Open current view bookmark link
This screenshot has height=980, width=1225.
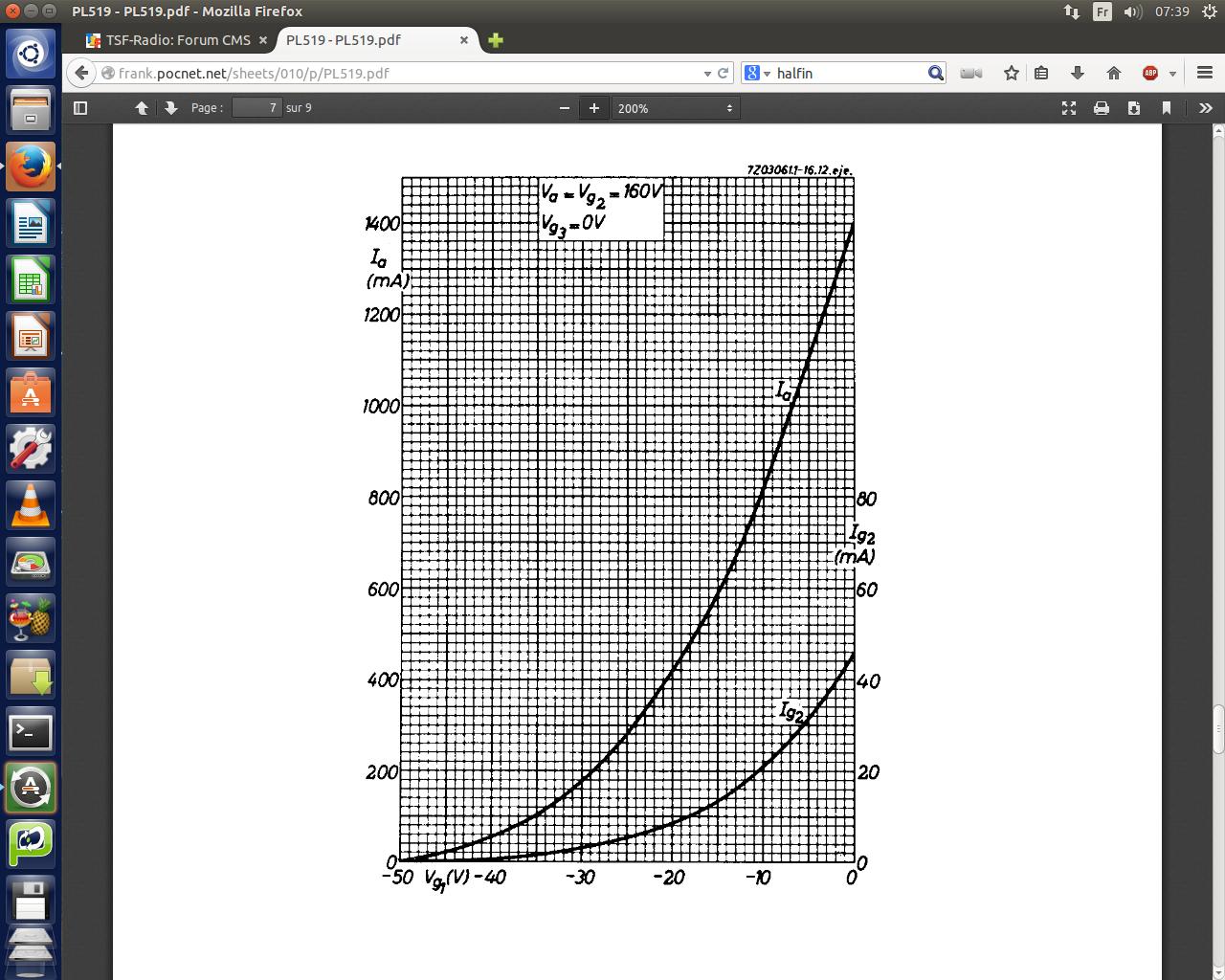click(x=1167, y=108)
